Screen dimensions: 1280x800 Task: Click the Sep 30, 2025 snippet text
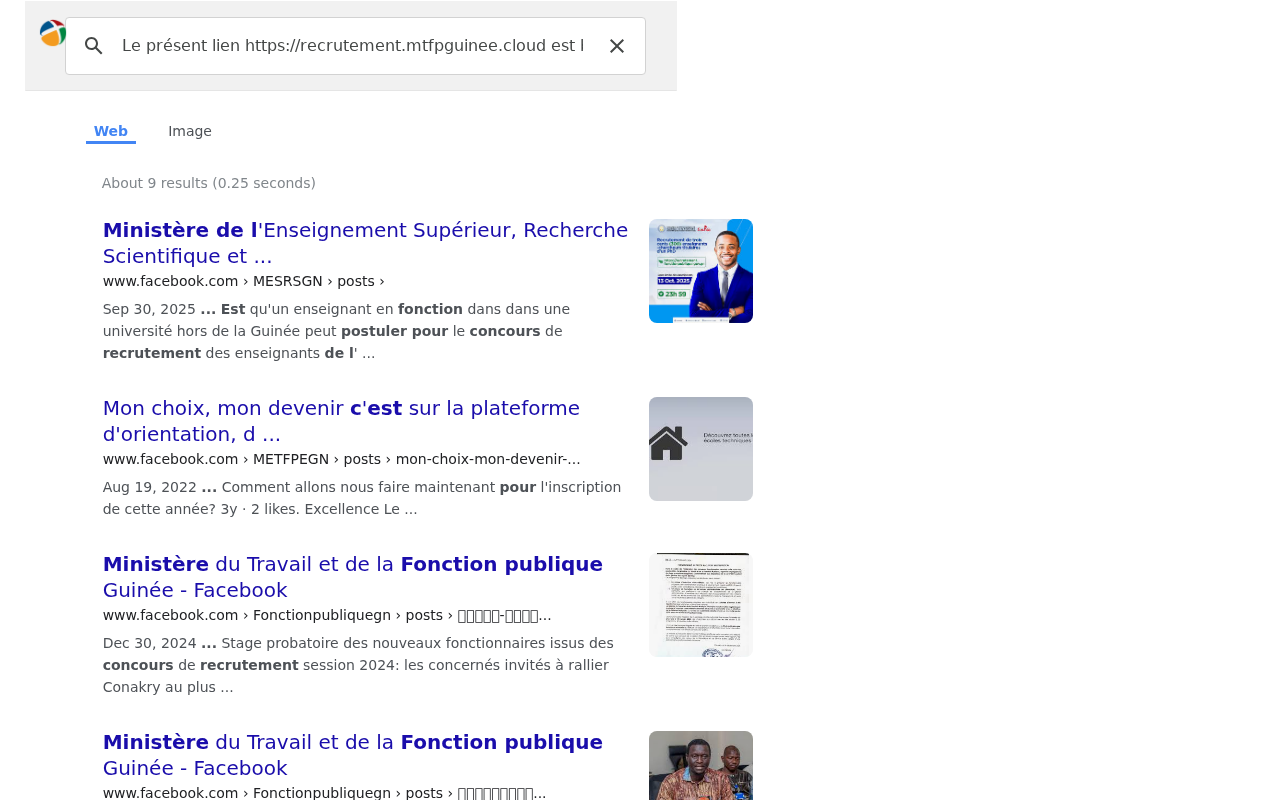[336, 331]
